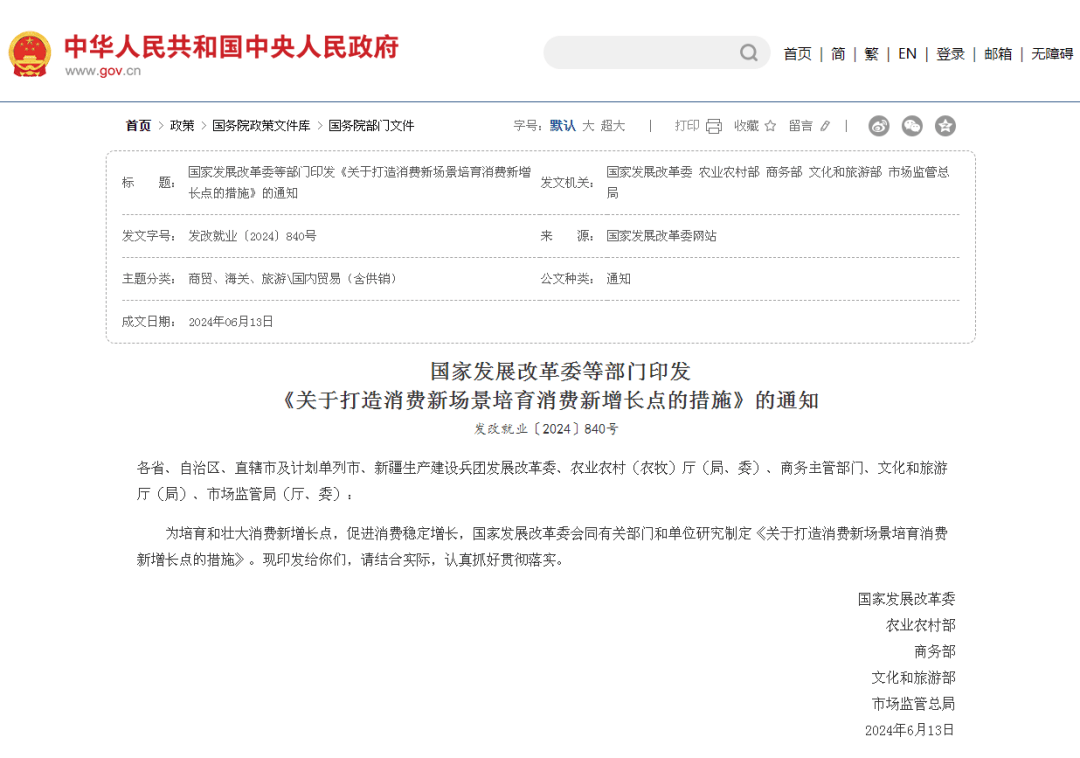Click the 公文种类 label

pyautogui.click(x=566, y=279)
